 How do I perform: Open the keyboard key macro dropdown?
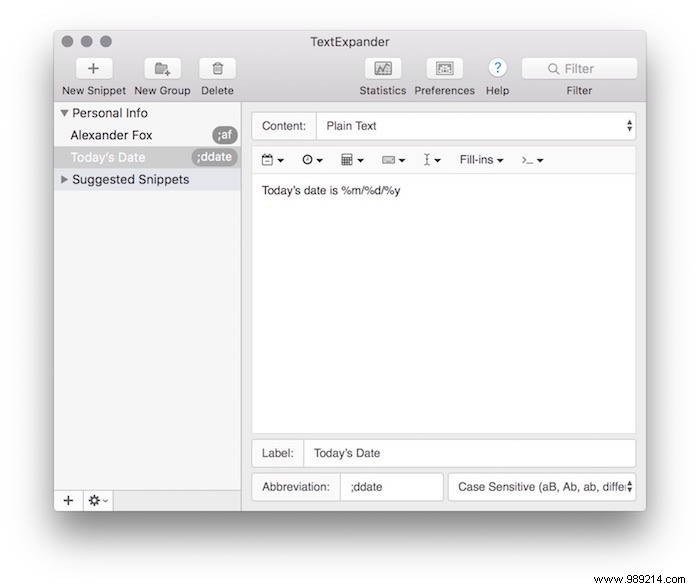point(393,160)
